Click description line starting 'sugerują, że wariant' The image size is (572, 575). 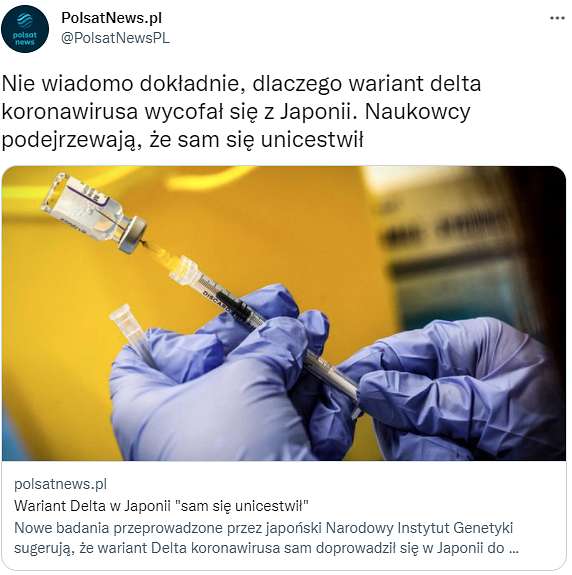[267, 548]
